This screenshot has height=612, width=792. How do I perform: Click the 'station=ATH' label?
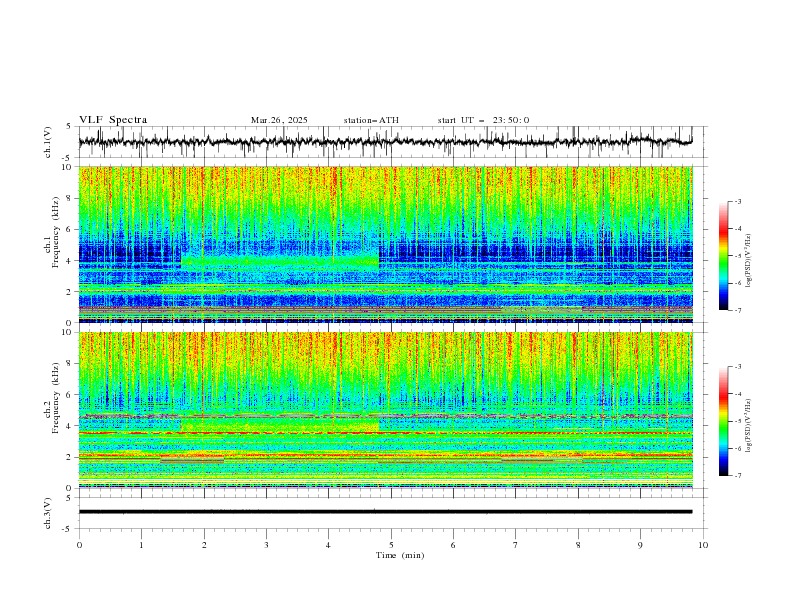click(371, 120)
